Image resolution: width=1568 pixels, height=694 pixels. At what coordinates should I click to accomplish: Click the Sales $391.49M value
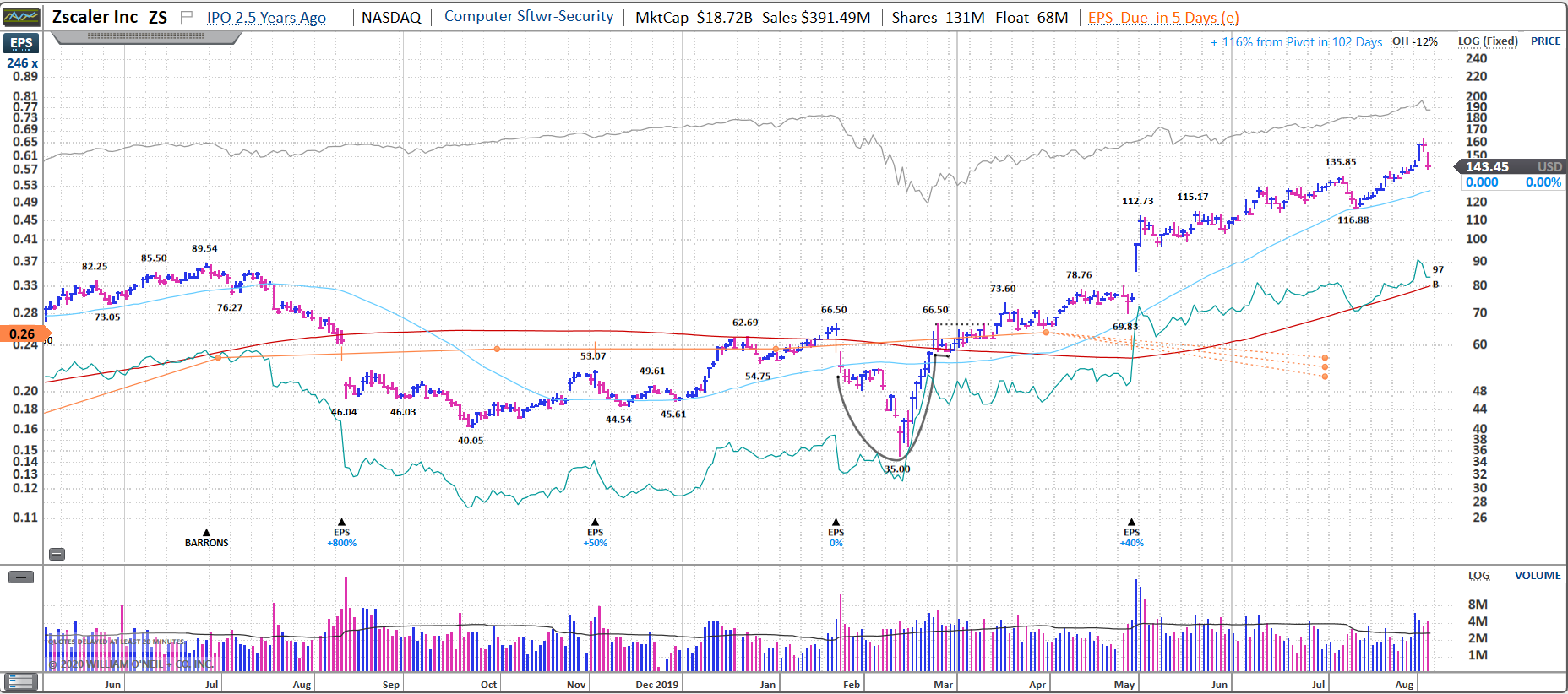(816, 18)
